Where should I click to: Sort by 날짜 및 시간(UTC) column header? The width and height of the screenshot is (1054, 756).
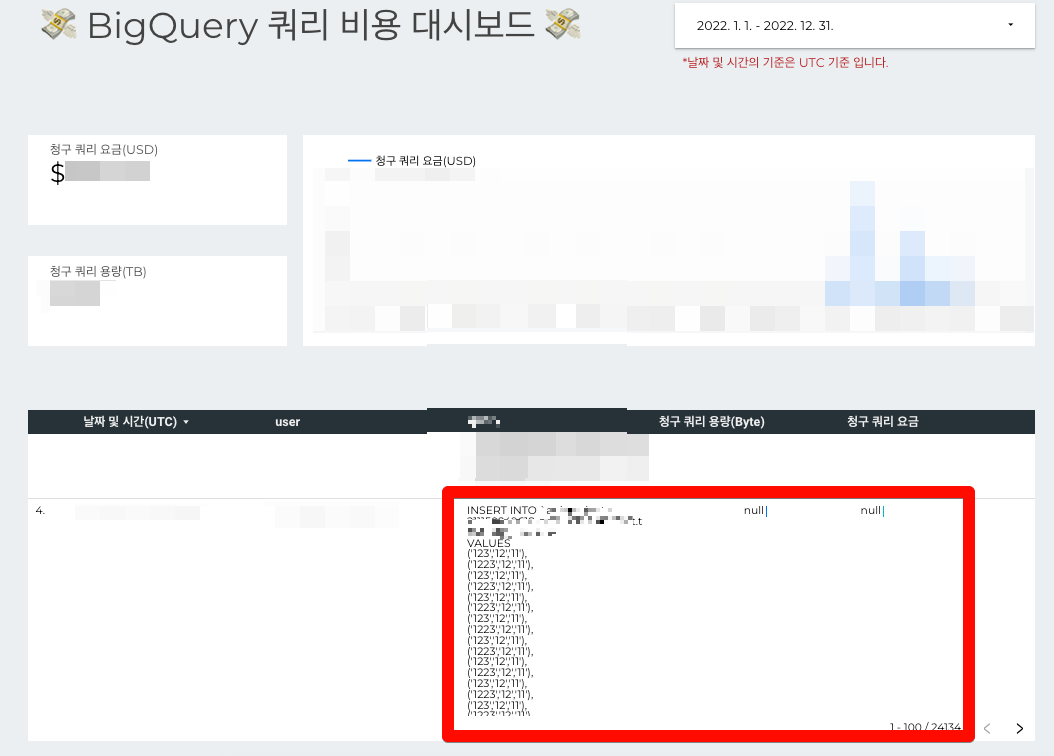tap(136, 422)
